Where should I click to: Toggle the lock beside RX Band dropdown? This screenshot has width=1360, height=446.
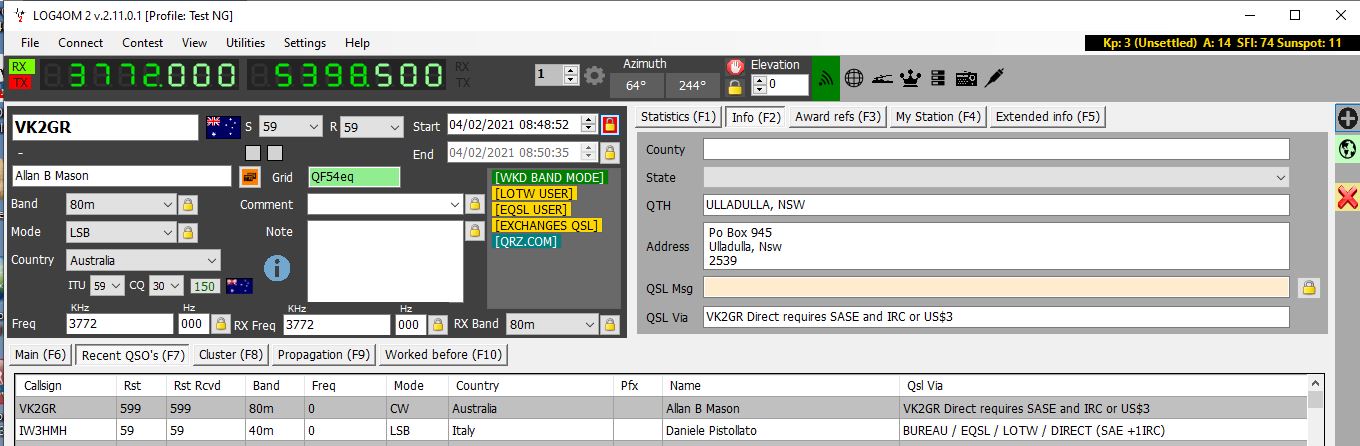[x=609, y=324]
